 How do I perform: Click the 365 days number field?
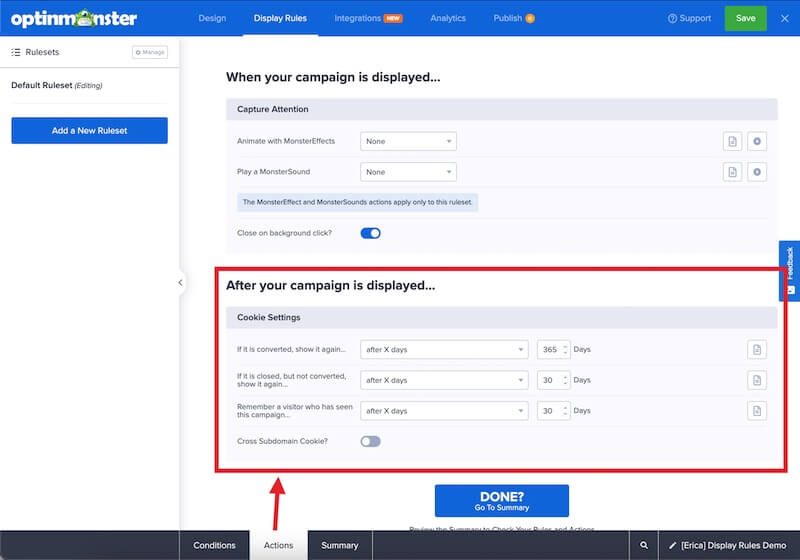click(x=550, y=350)
